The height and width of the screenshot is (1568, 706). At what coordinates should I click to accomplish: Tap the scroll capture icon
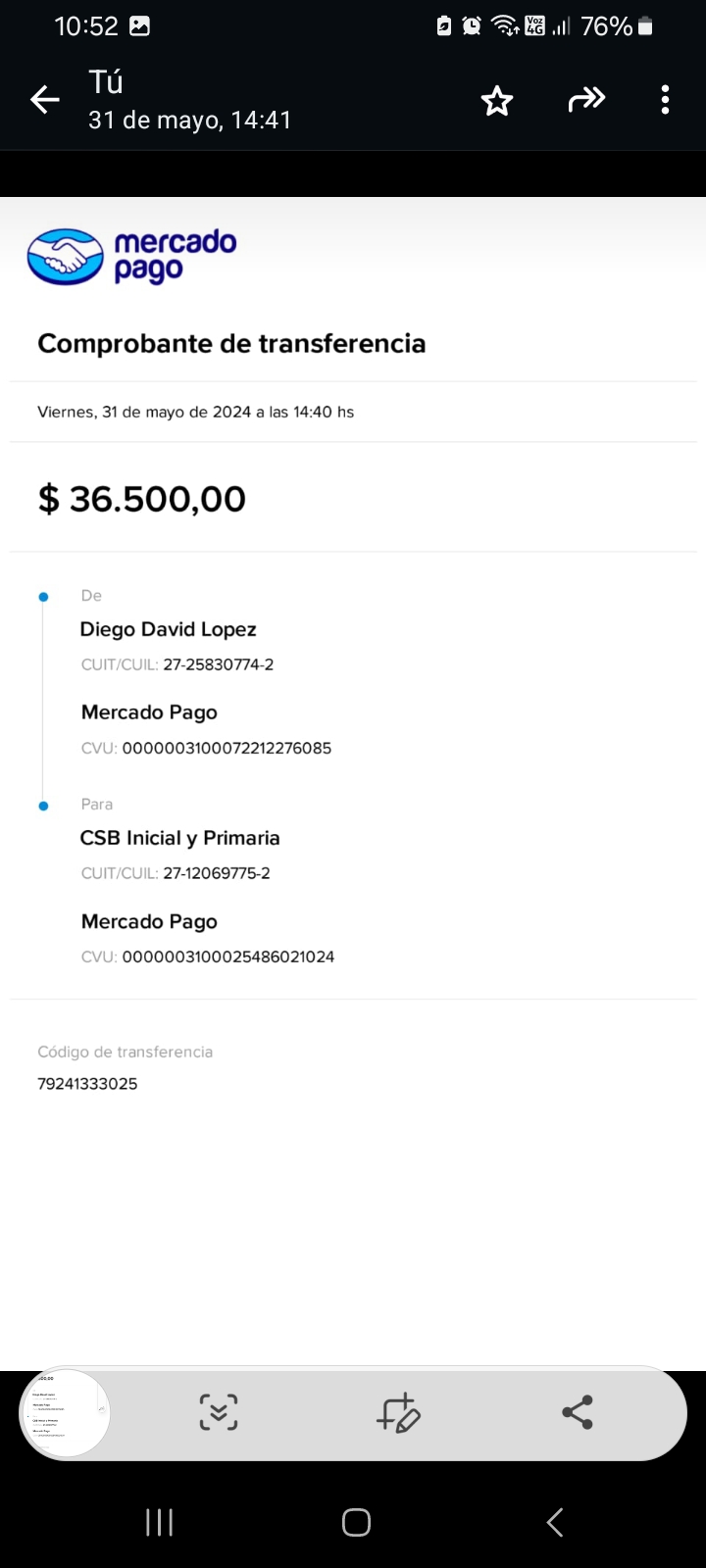point(218,1412)
